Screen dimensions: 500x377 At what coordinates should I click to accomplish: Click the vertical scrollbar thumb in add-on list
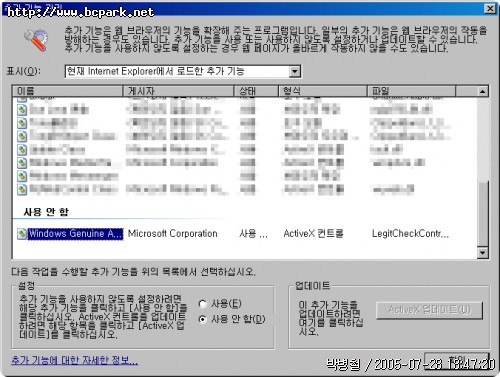coord(482,213)
